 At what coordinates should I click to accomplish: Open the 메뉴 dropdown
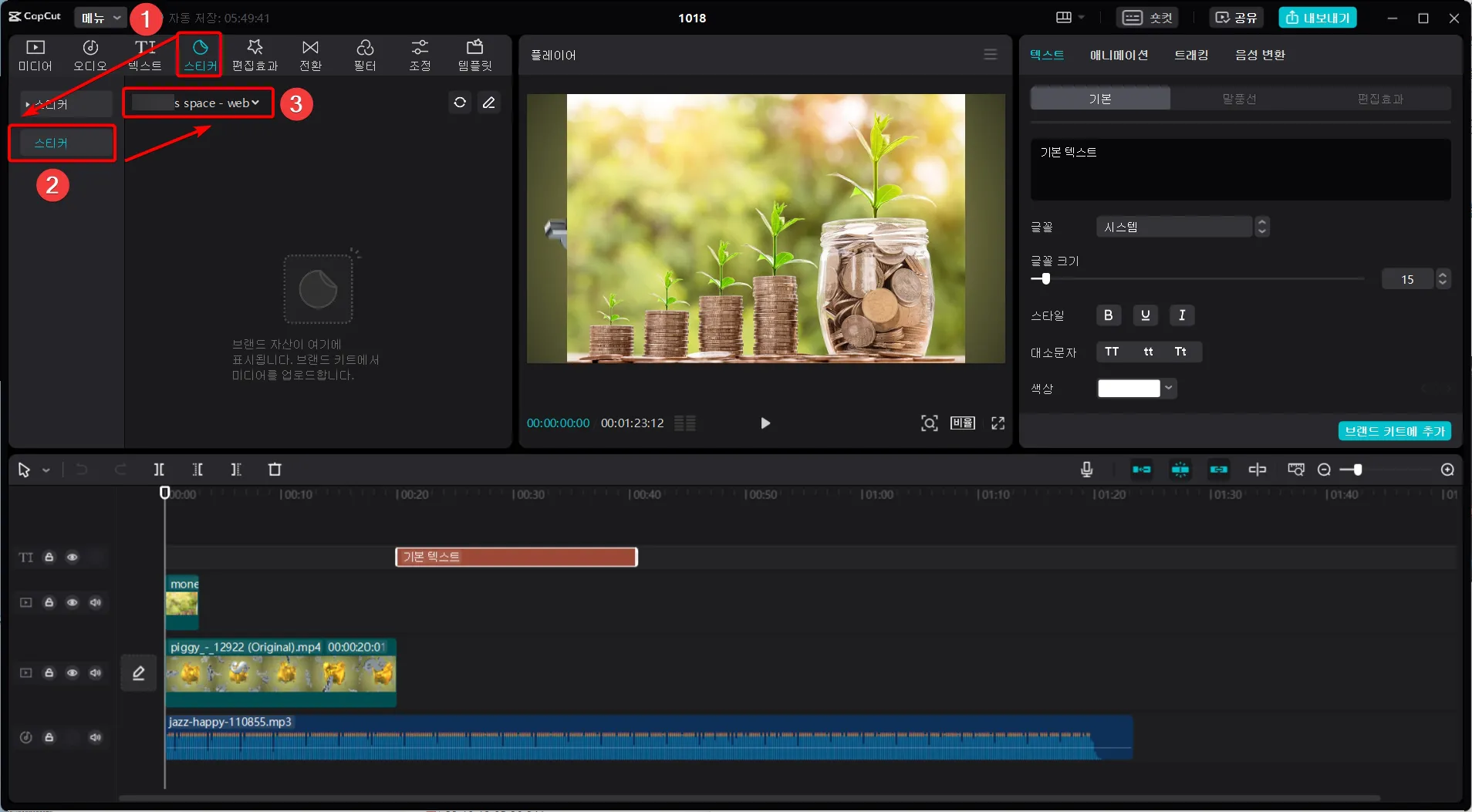(101, 18)
